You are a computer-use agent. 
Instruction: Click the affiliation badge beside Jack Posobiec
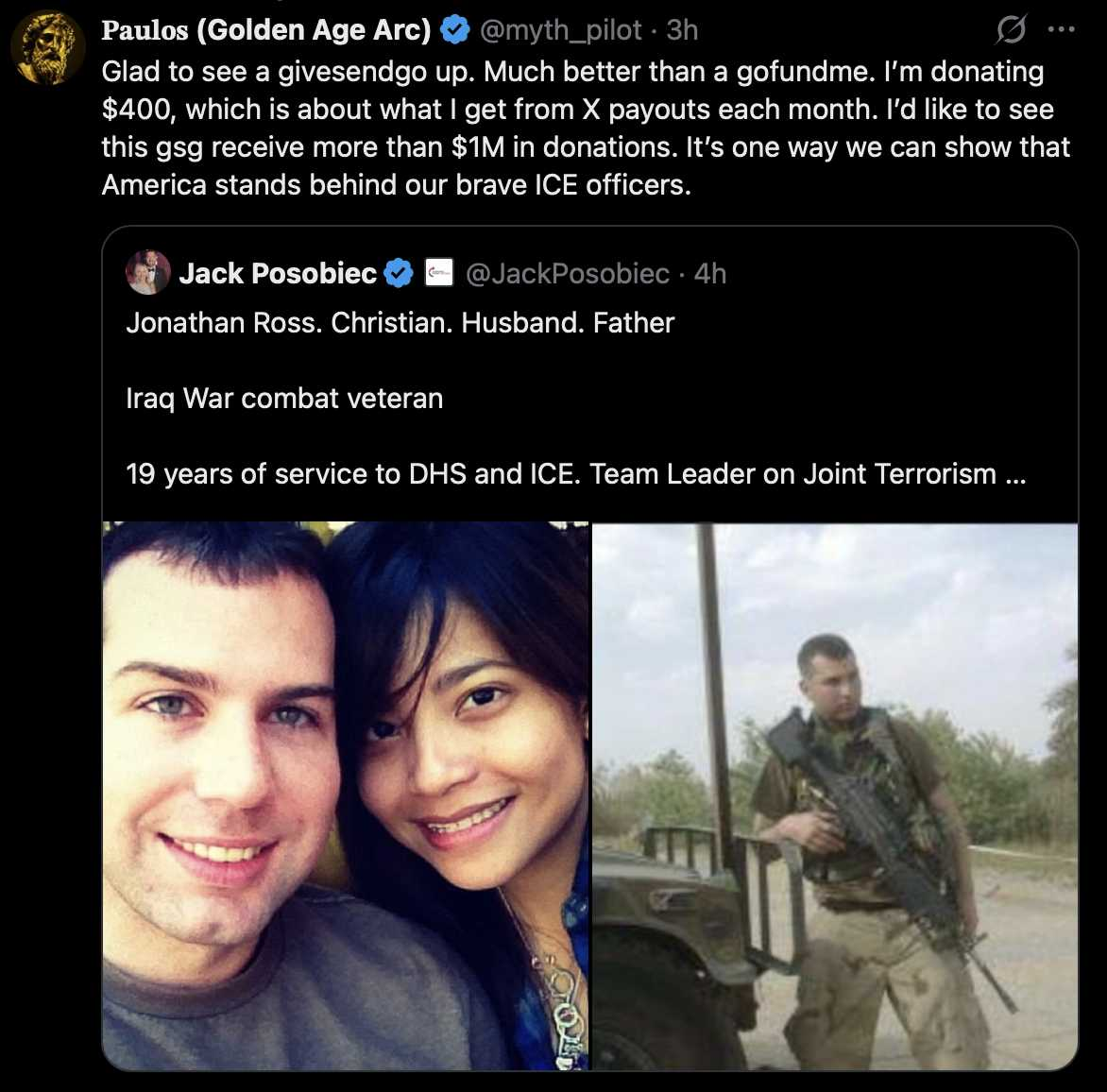[438, 273]
